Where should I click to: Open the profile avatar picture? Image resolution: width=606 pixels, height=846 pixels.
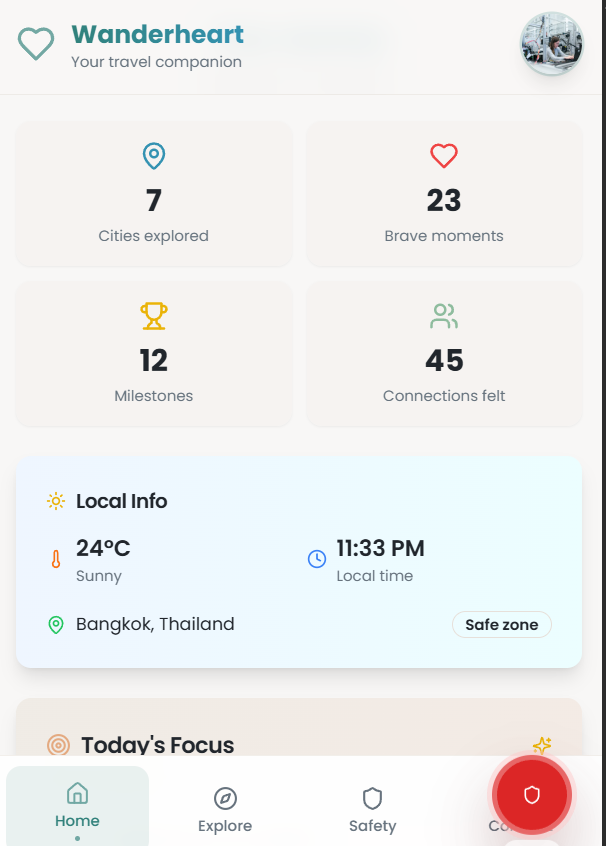551,44
